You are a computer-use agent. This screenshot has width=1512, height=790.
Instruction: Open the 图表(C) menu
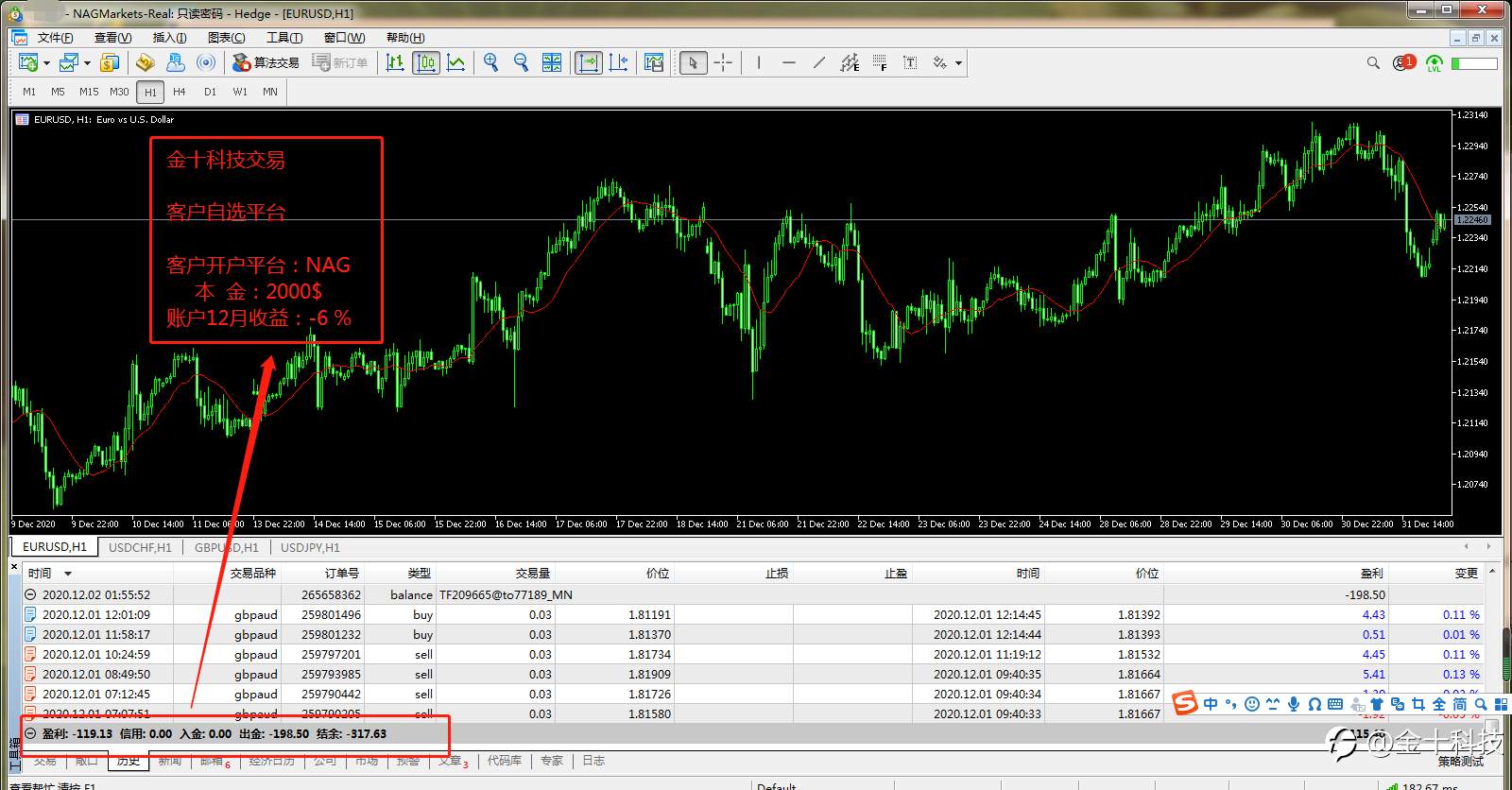pyautogui.click(x=226, y=38)
